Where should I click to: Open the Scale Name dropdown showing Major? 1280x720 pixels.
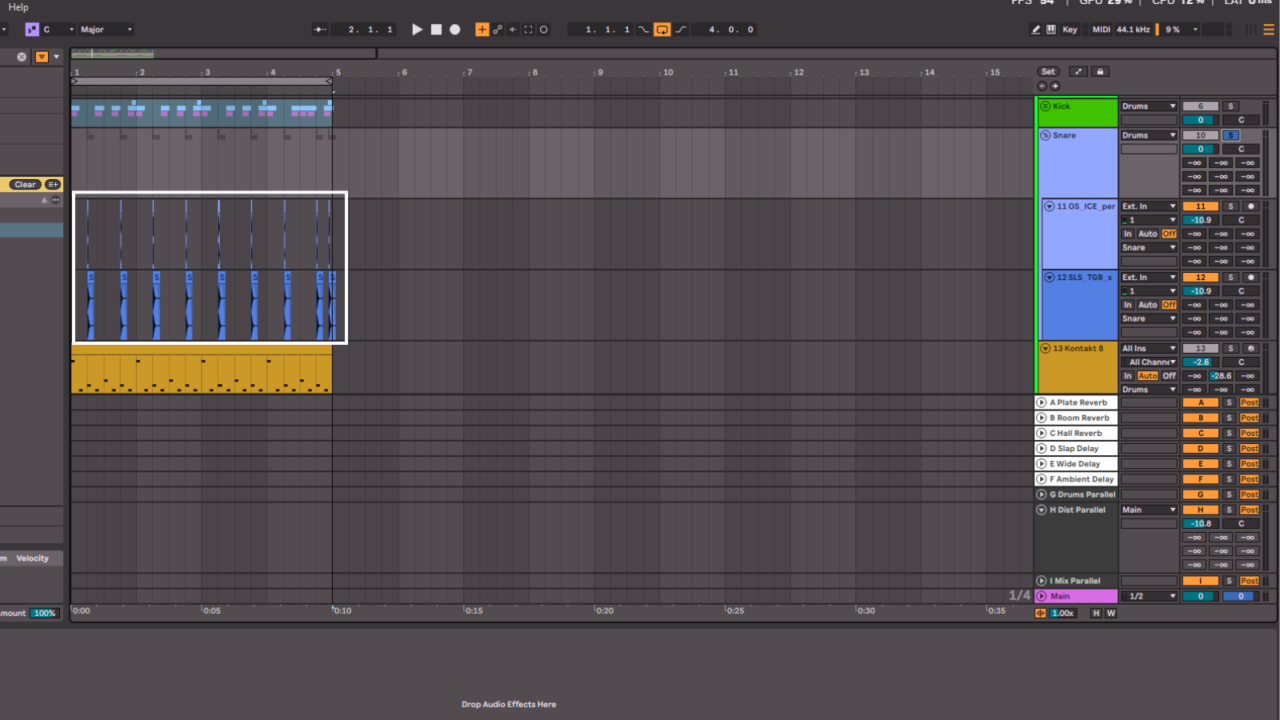[x=106, y=30]
